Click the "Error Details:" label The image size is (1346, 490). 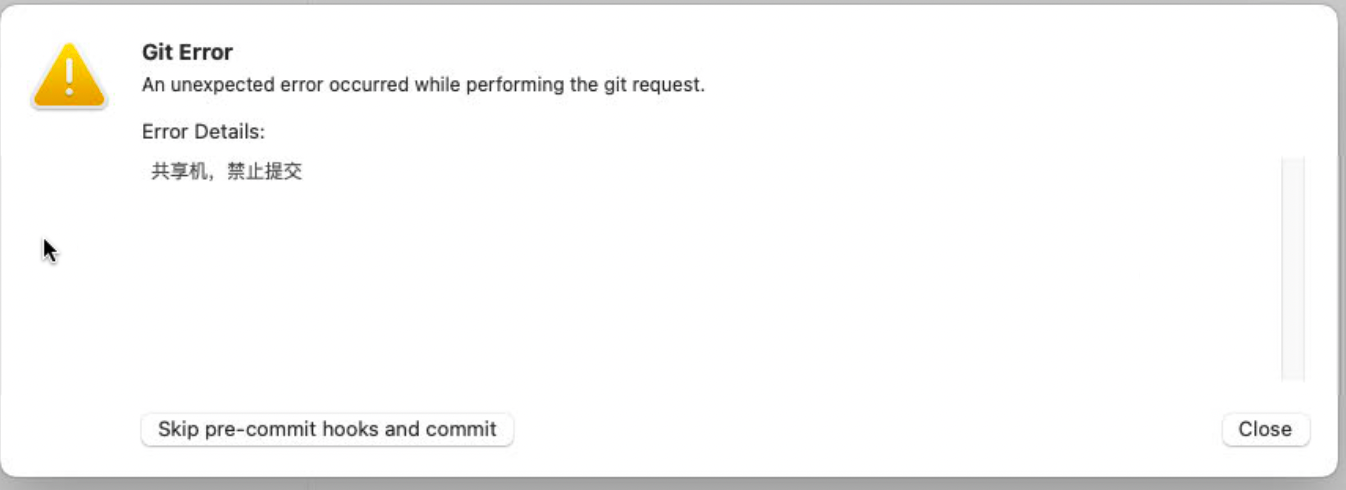pyautogui.click(x=203, y=132)
